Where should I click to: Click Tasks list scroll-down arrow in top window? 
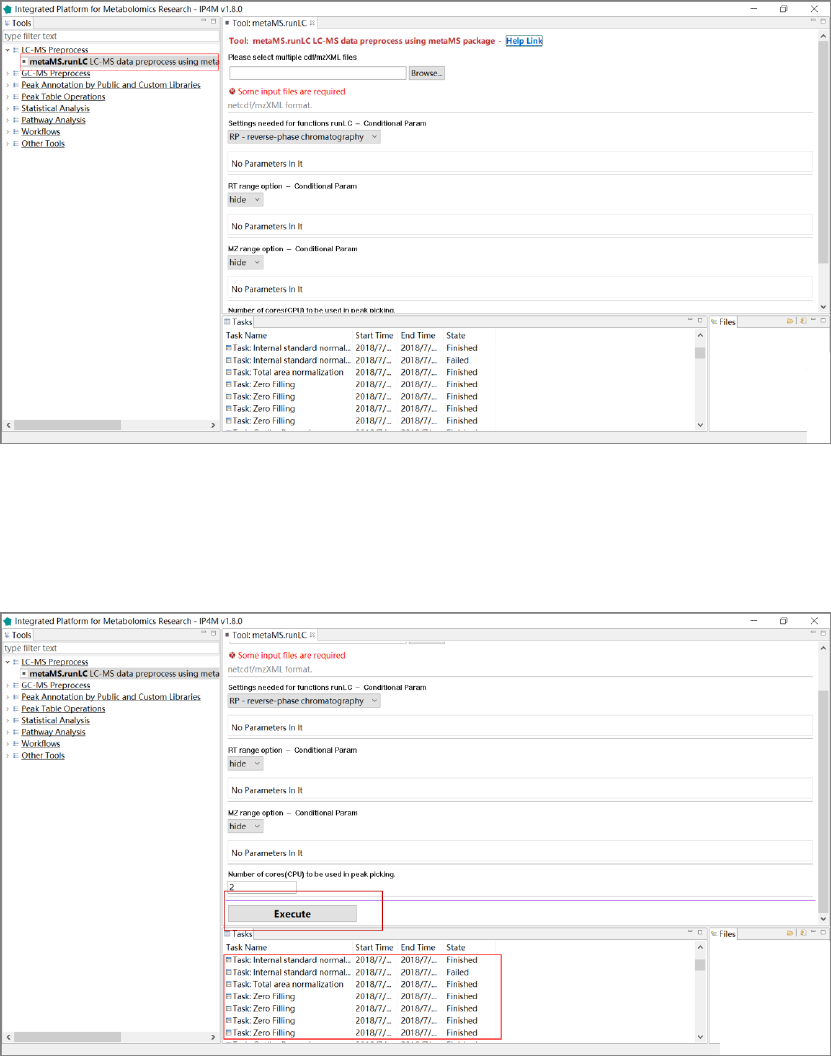coord(700,425)
